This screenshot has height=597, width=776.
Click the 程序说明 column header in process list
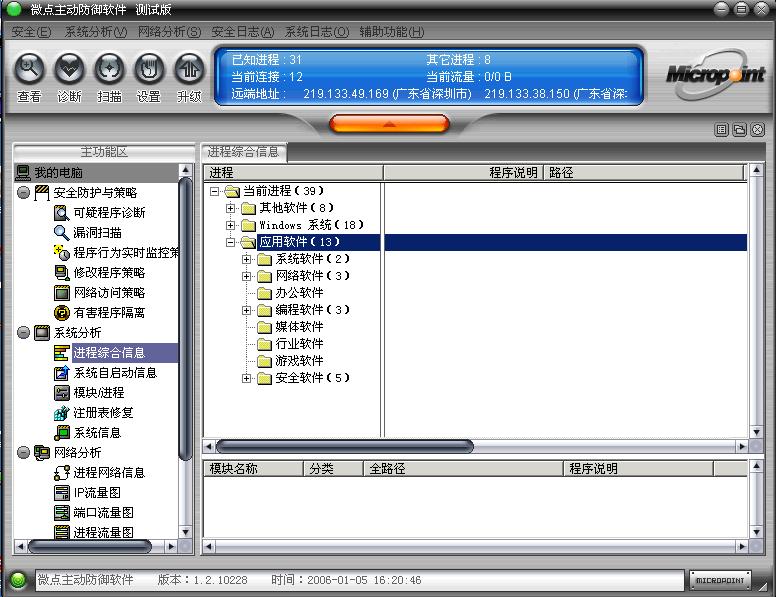[x=464, y=173]
